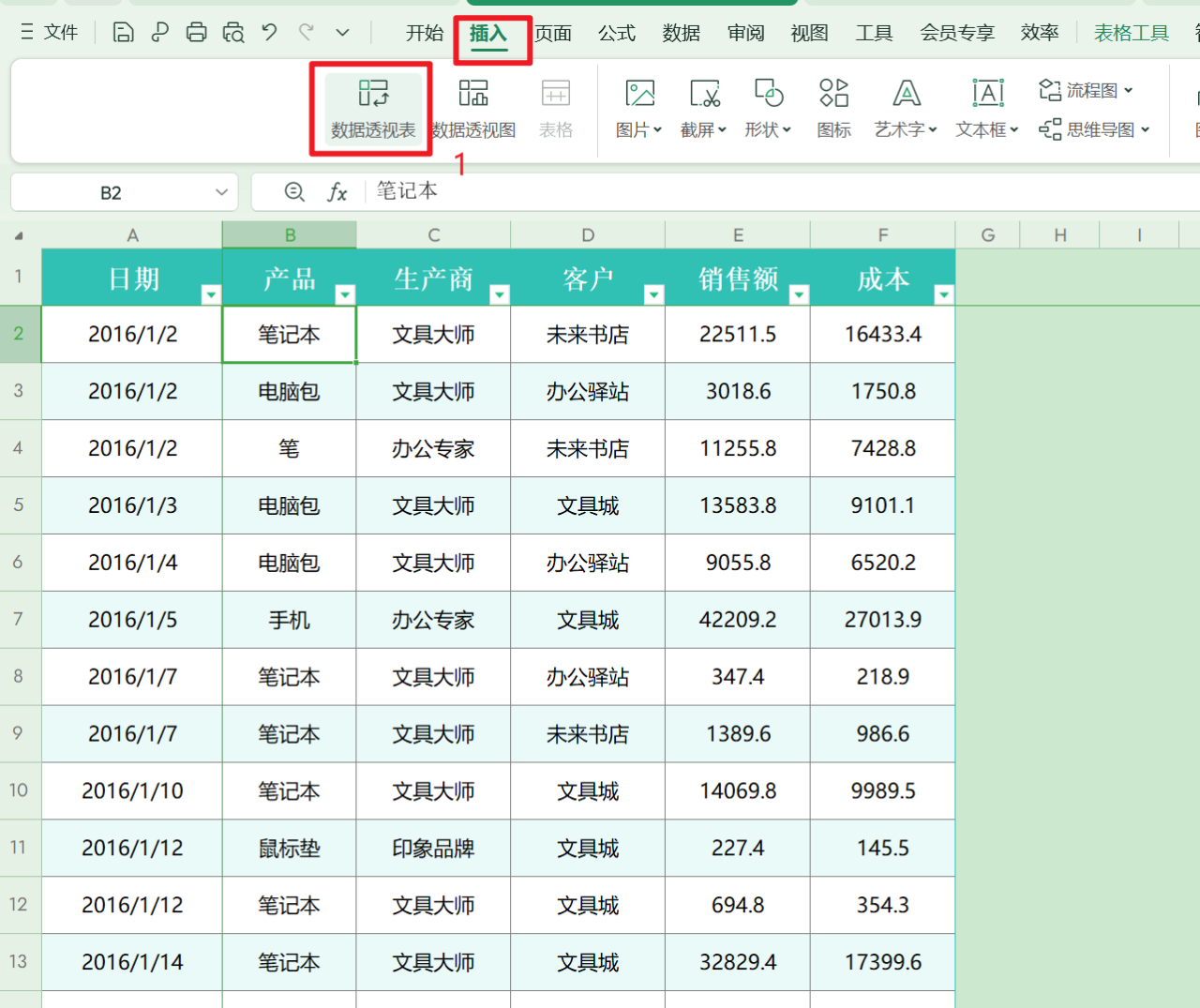Click cost cell 27013.9
Screen dimensions: 1200x1008
(883, 620)
